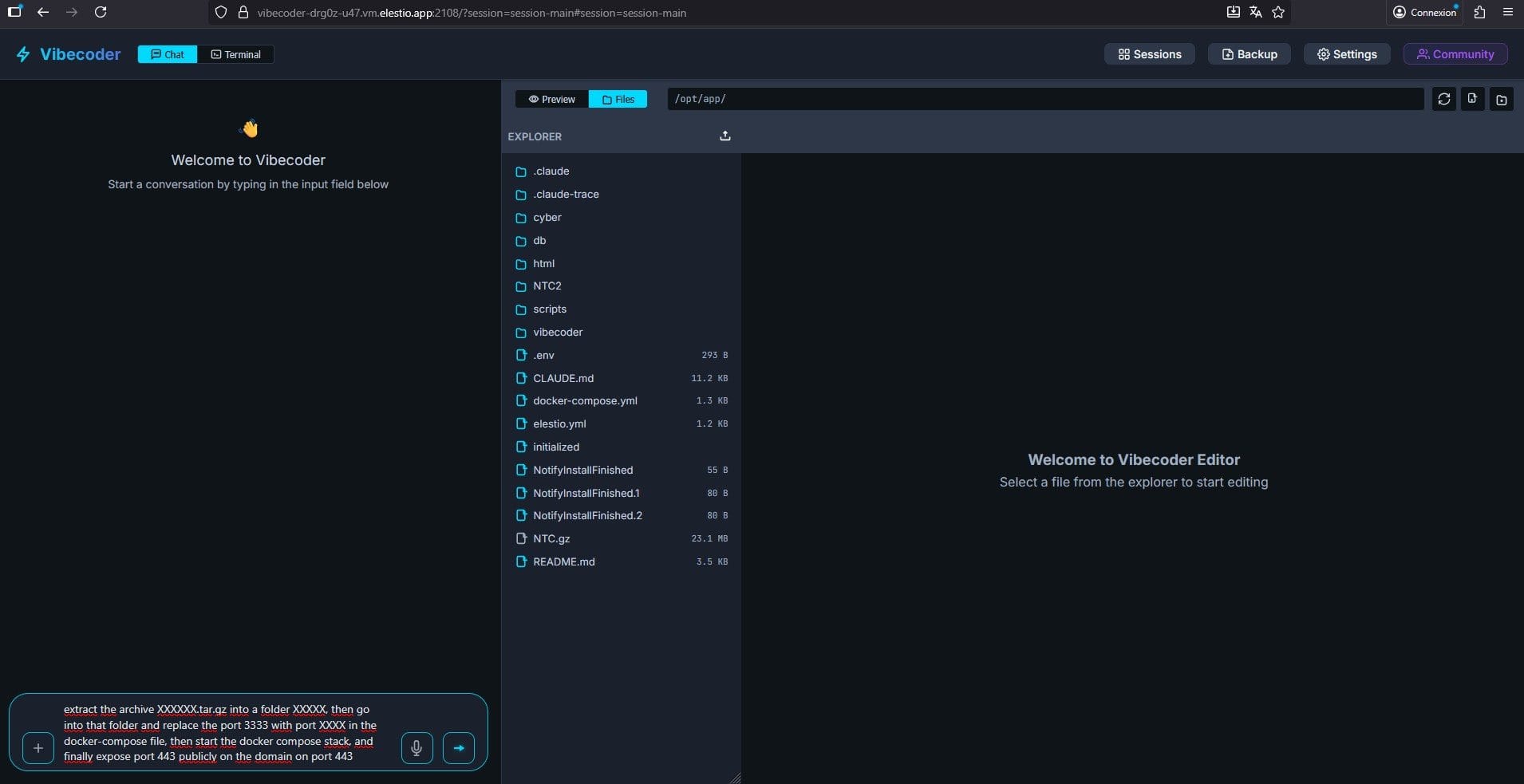Open the Chat tab
This screenshot has width=1524, height=784.
tap(168, 54)
